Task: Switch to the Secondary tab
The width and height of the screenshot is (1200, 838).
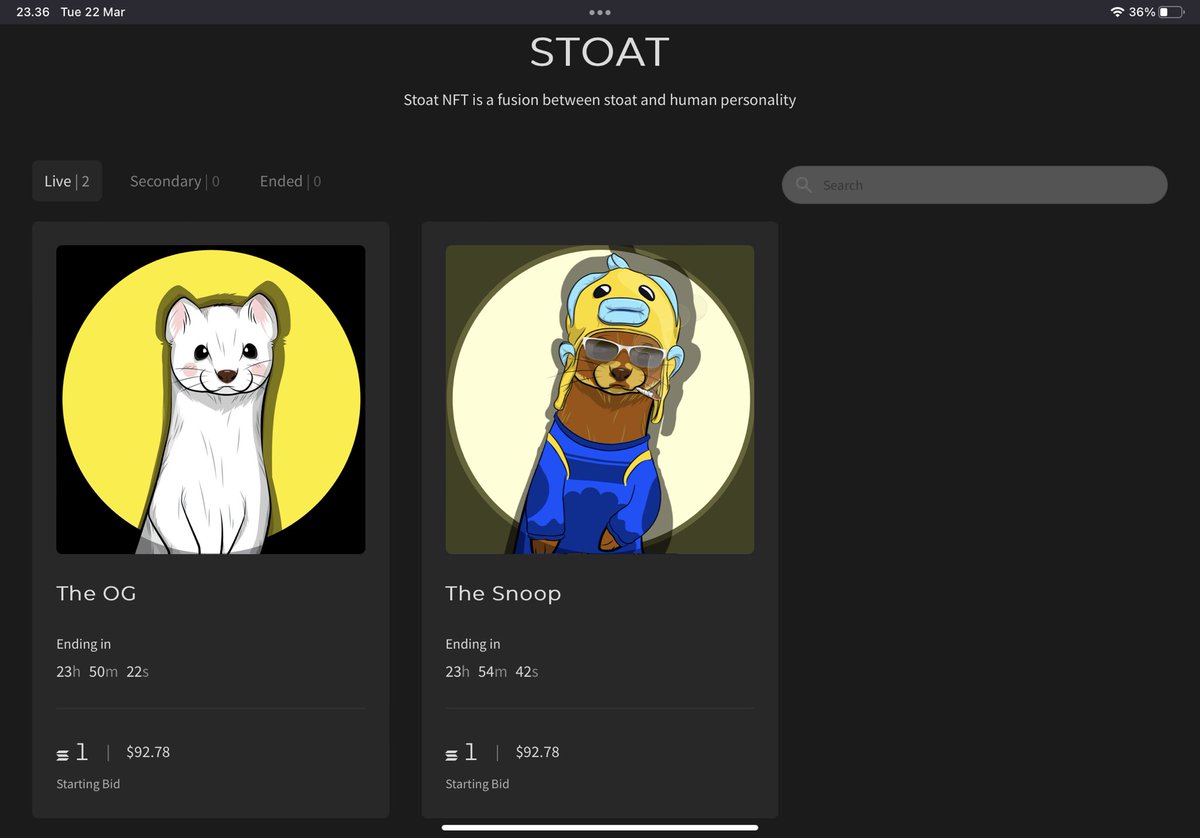Action: pyautogui.click(x=175, y=181)
